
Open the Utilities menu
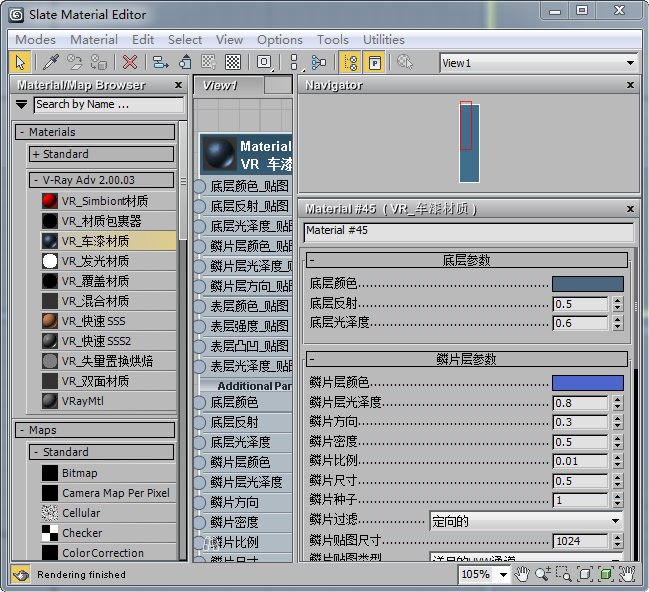pos(384,40)
